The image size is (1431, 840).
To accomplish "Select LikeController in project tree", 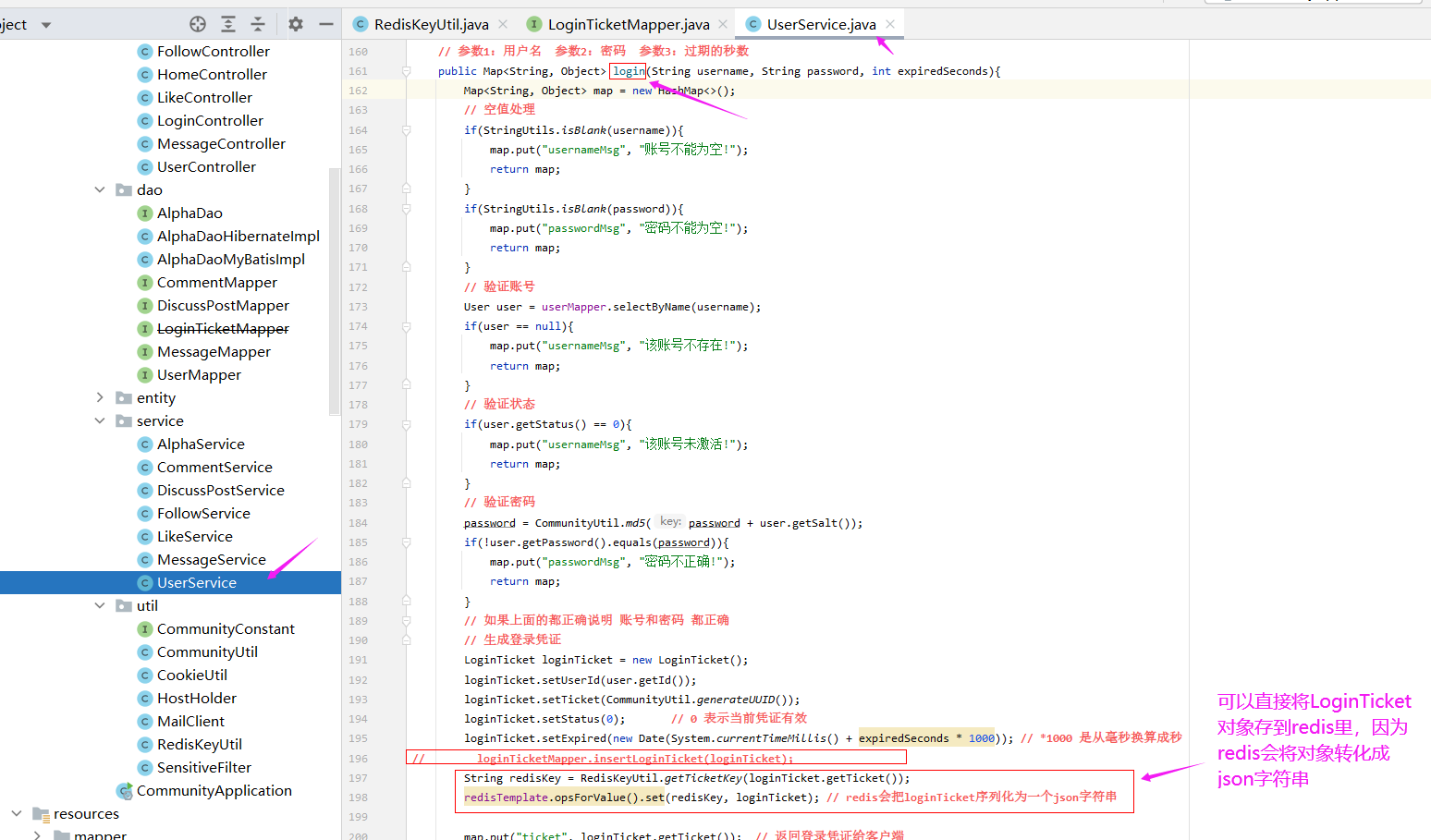I will pos(204,97).
